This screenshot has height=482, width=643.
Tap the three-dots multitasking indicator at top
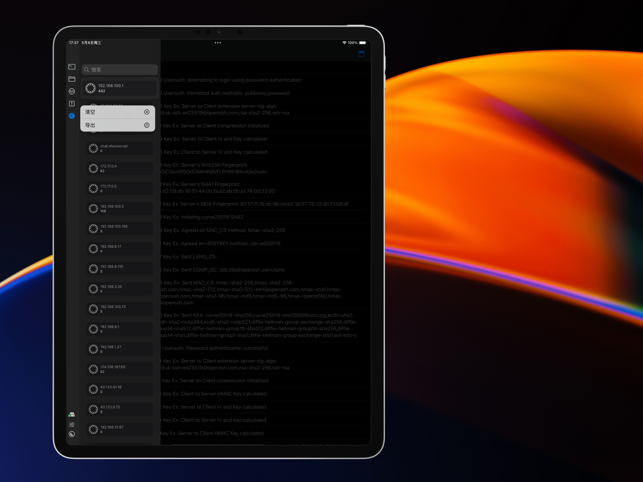tap(218, 43)
